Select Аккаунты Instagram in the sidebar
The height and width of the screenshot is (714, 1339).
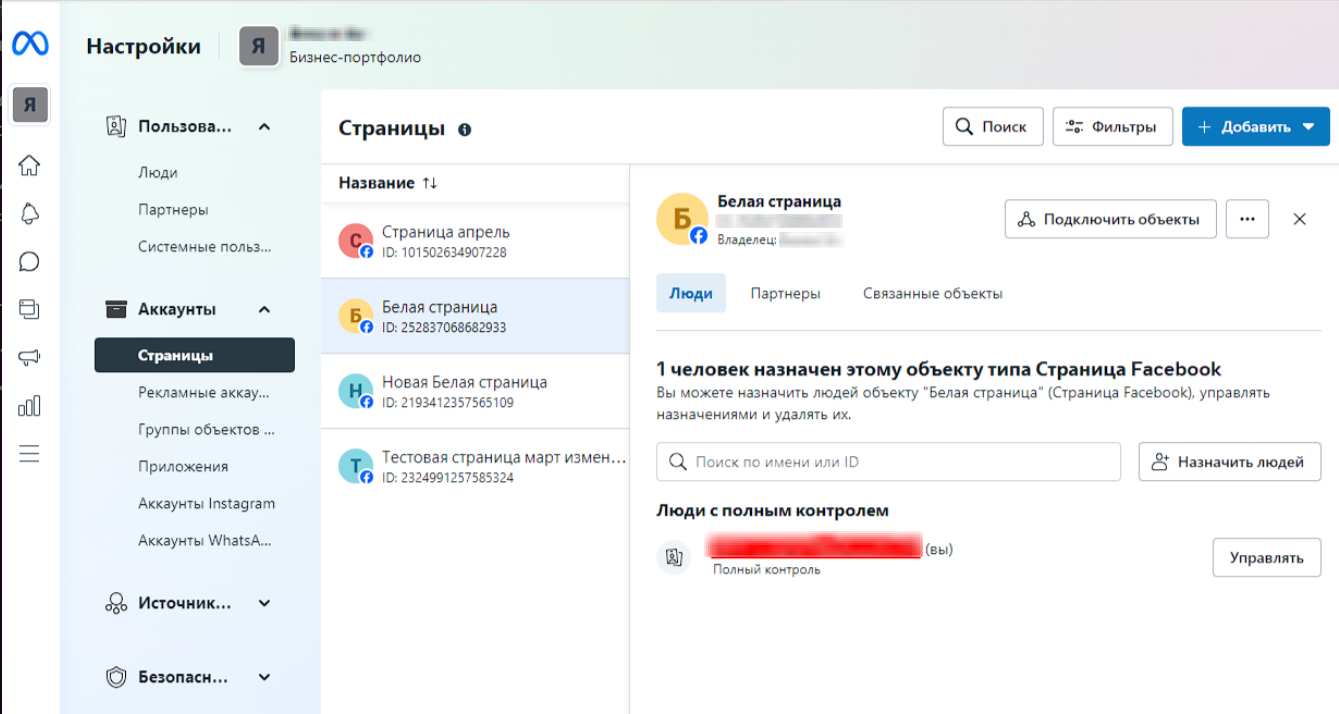coord(206,504)
